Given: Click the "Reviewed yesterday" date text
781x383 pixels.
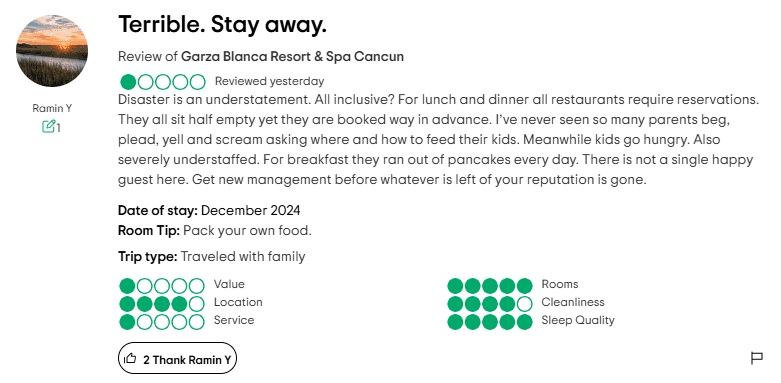Looking at the screenshot, I should [x=269, y=81].
